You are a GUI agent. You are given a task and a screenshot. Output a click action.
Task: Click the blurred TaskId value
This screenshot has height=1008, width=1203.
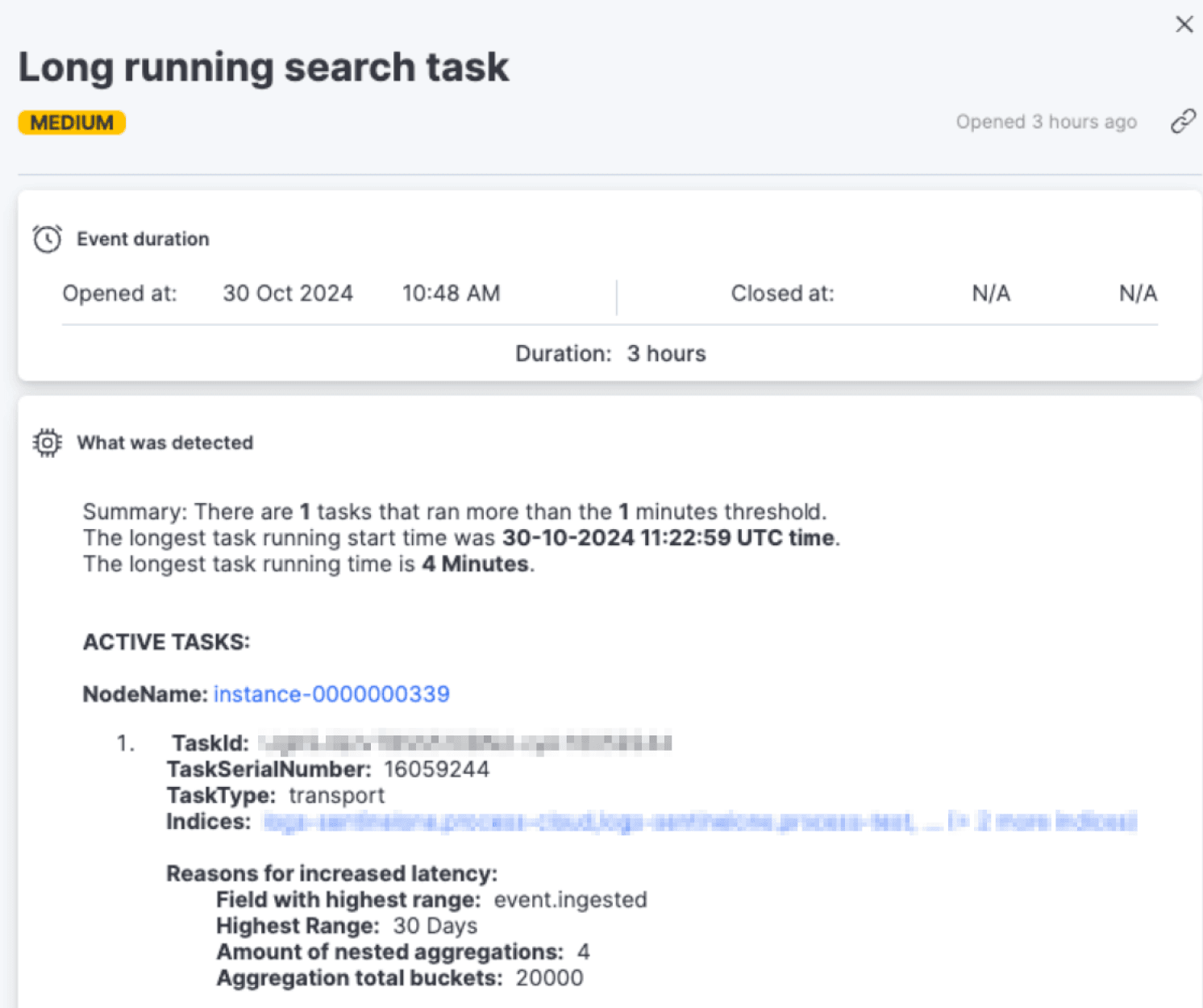pyautogui.click(x=464, y=743)
